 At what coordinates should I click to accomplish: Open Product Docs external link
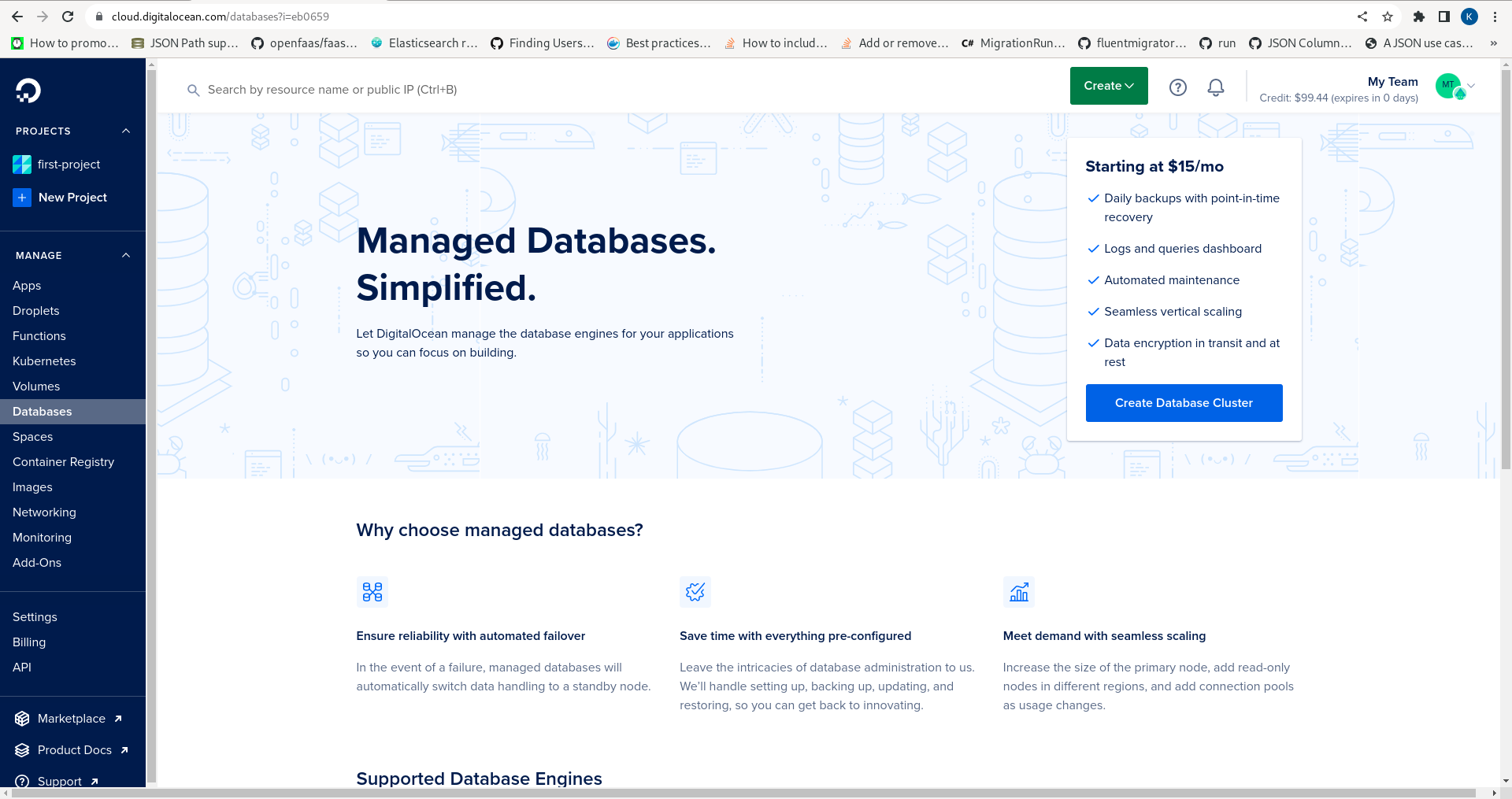[83, 750]
